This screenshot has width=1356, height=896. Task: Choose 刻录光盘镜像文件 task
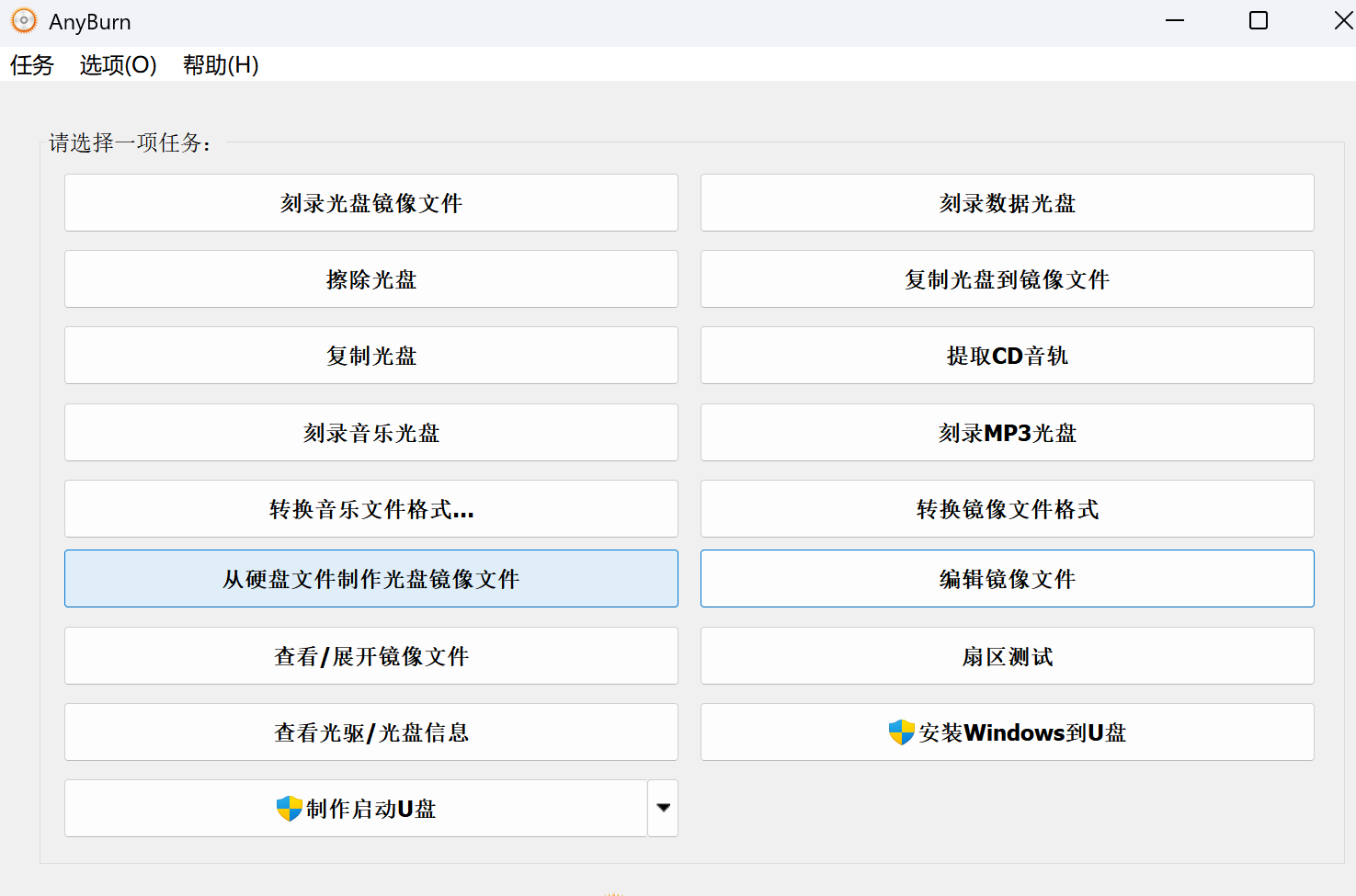click(371, 203)
